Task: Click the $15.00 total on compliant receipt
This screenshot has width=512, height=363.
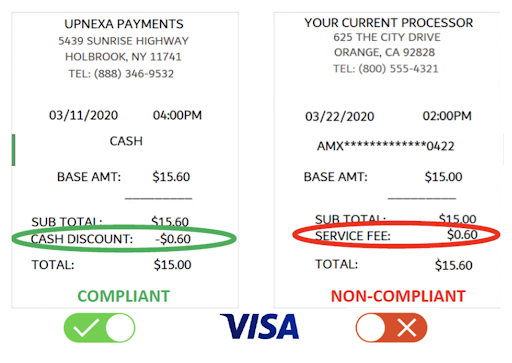Action: (172, 265)
